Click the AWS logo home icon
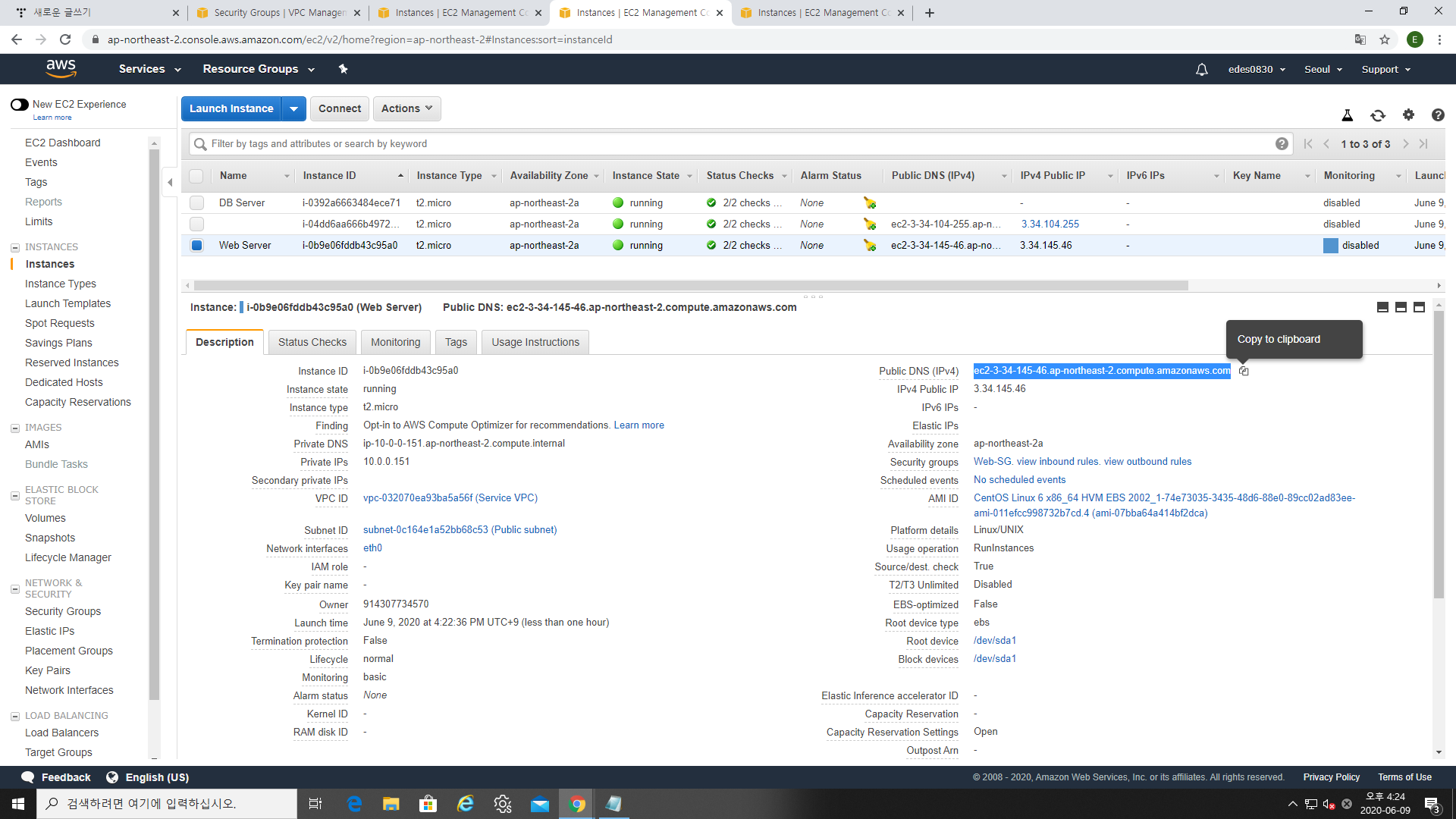The width and height of the screenshot is (1456, 819). [61, 69]
